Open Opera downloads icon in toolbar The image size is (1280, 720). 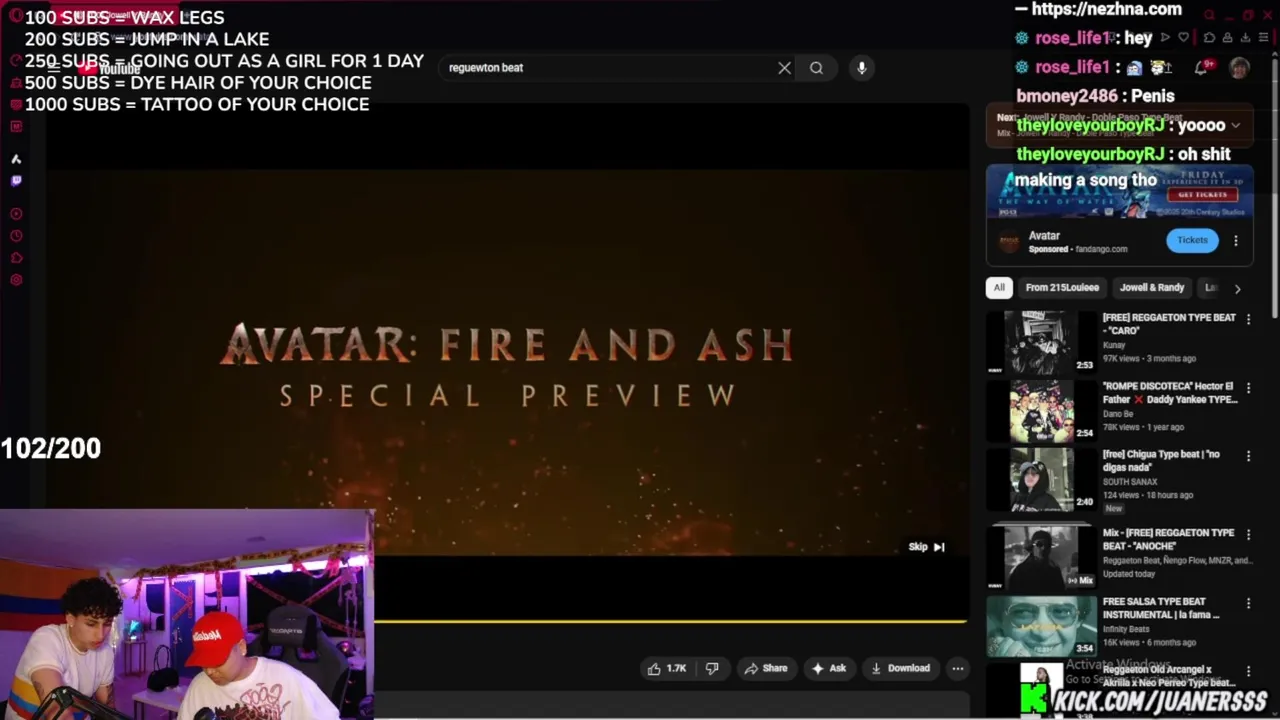(1246, 38)
